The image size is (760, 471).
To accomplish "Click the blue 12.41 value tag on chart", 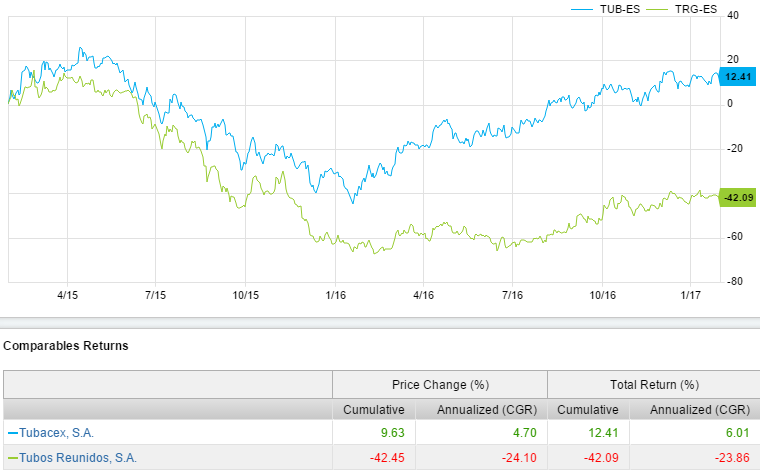I will tap(738, 76).
